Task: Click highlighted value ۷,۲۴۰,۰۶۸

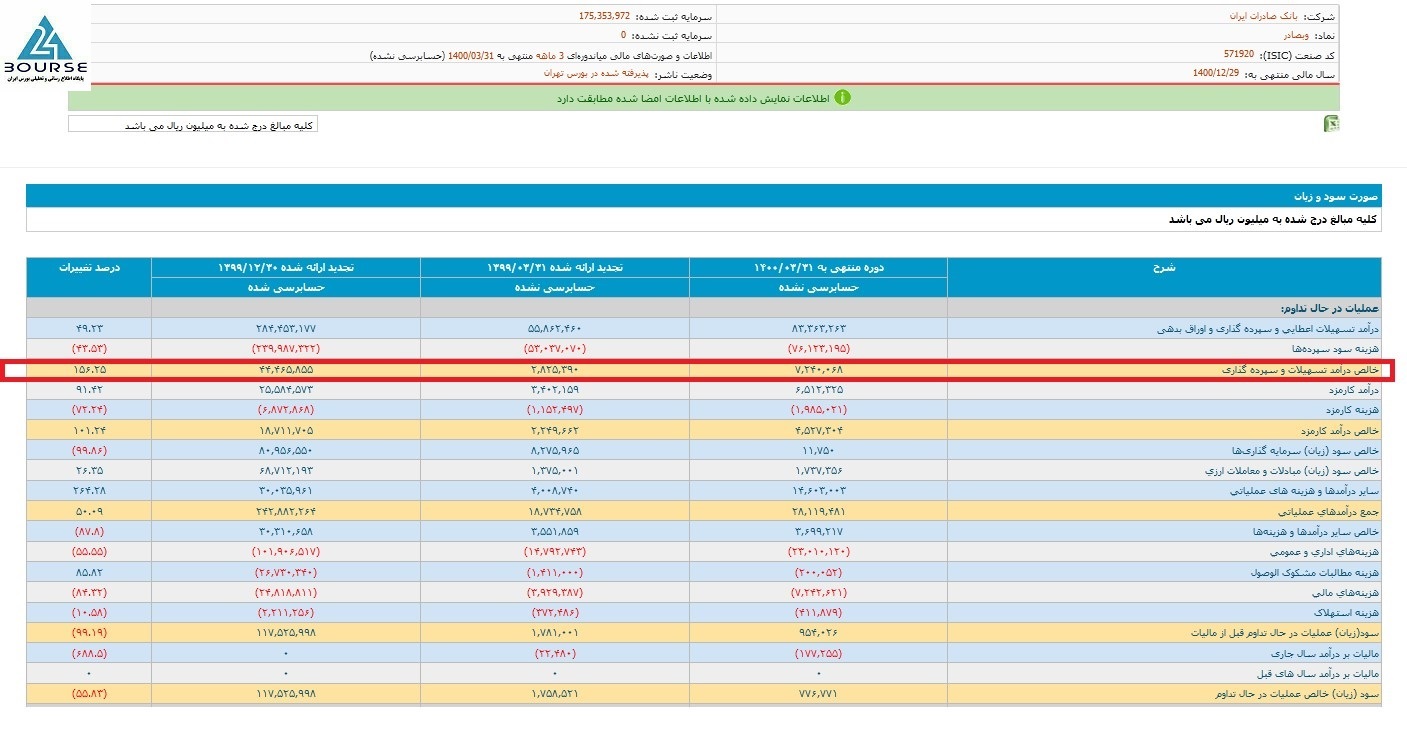Action: click(818, 370)
